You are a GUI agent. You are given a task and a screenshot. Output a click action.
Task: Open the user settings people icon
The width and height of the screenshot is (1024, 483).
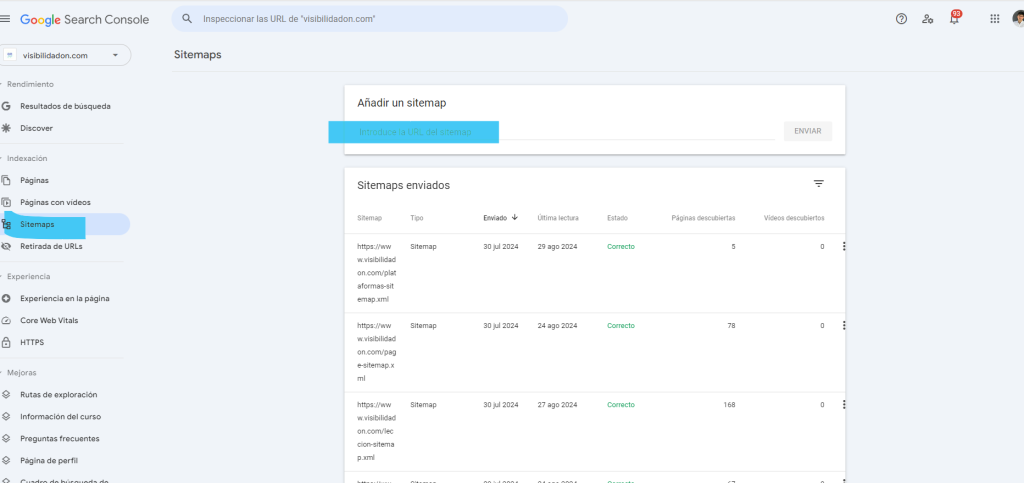pyautogui.click(x=928, y=19)
